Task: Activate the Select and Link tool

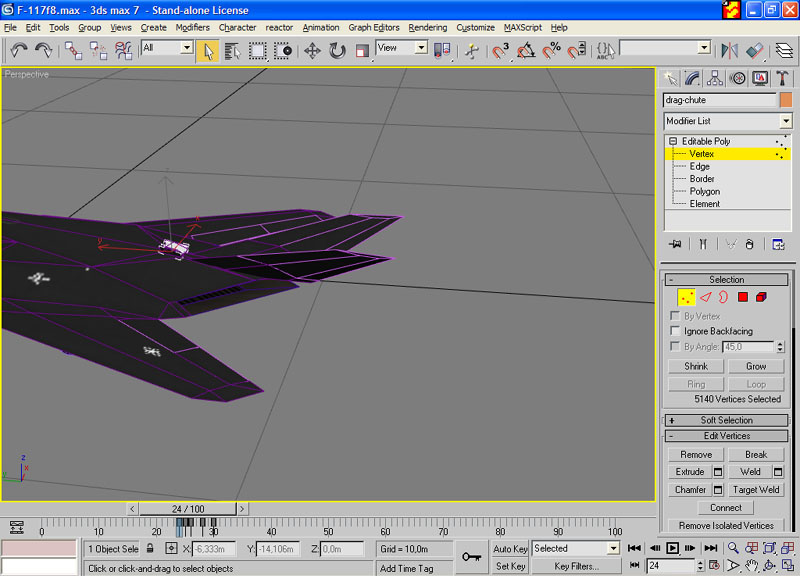Action: tap(73, 51)
